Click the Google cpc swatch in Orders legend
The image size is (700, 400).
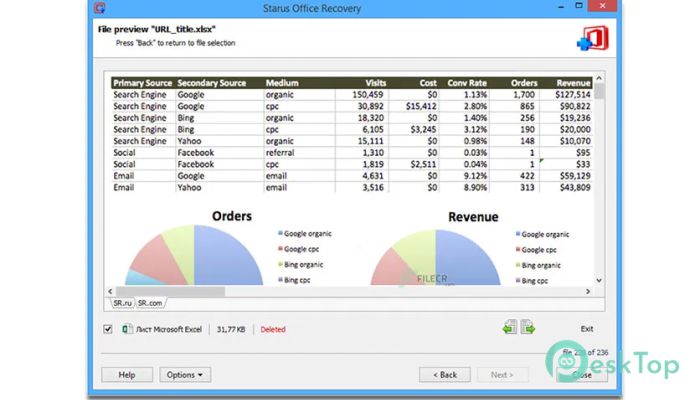280,249
